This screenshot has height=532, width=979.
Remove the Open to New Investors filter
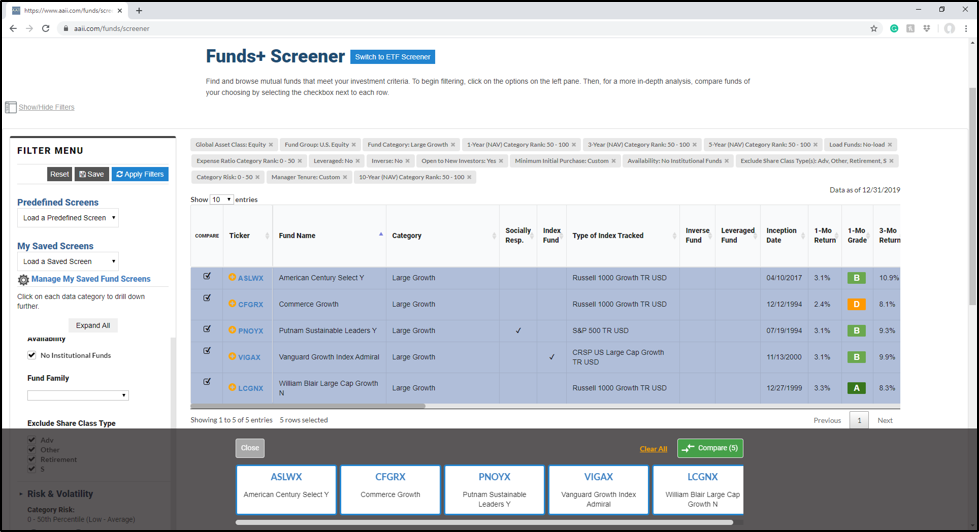click(x=501, y=161)
